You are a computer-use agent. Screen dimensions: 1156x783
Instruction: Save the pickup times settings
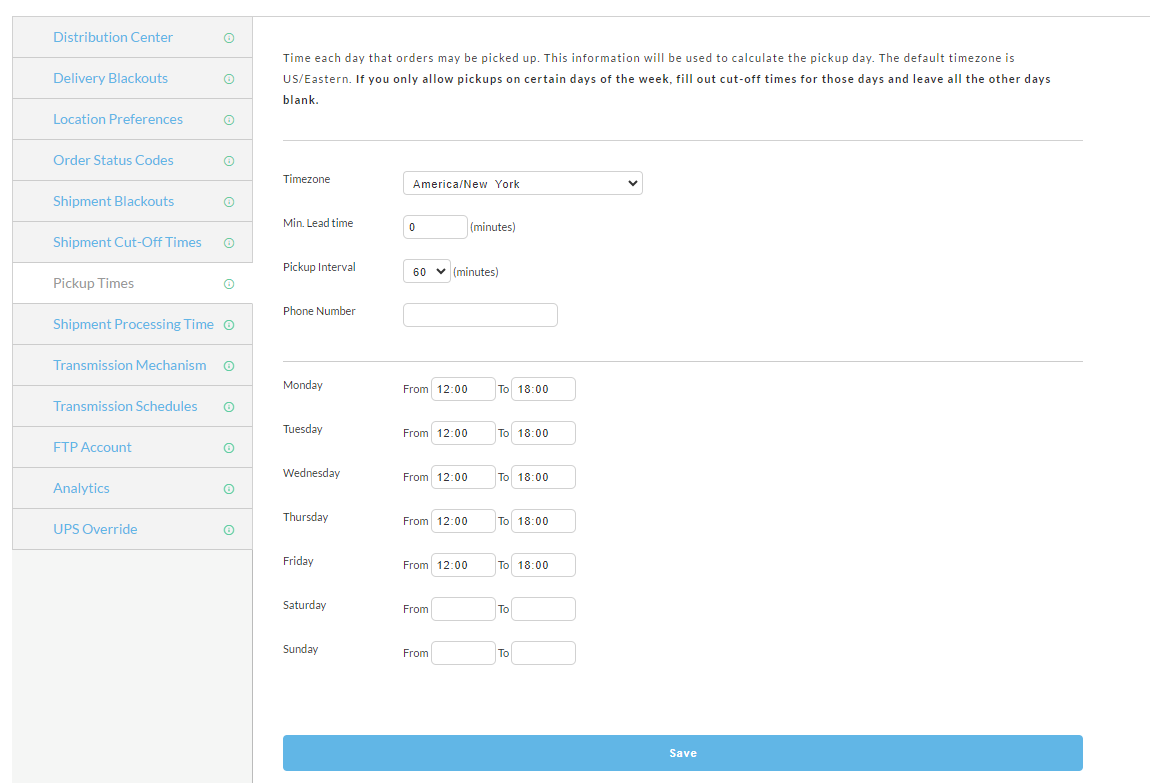pyautogui.click(x=683, y=753)
